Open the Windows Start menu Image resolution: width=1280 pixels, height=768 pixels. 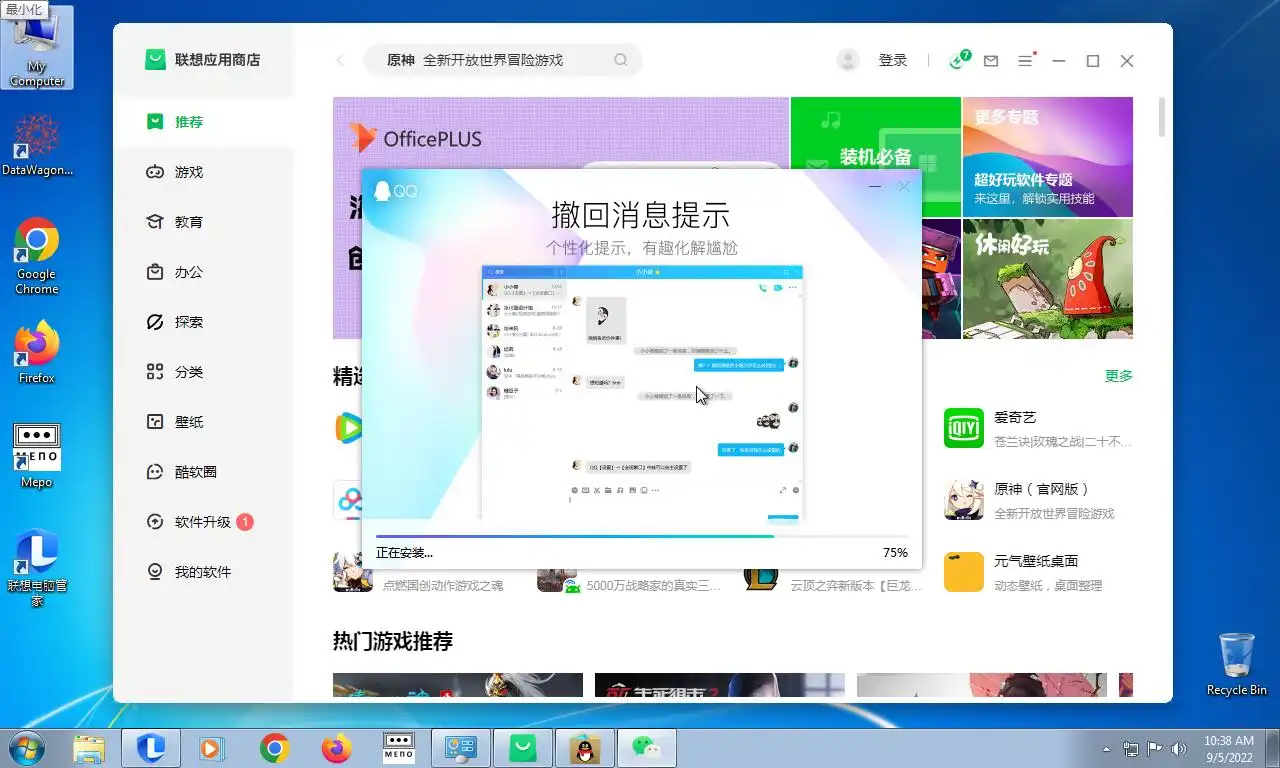tap(26, 748)
